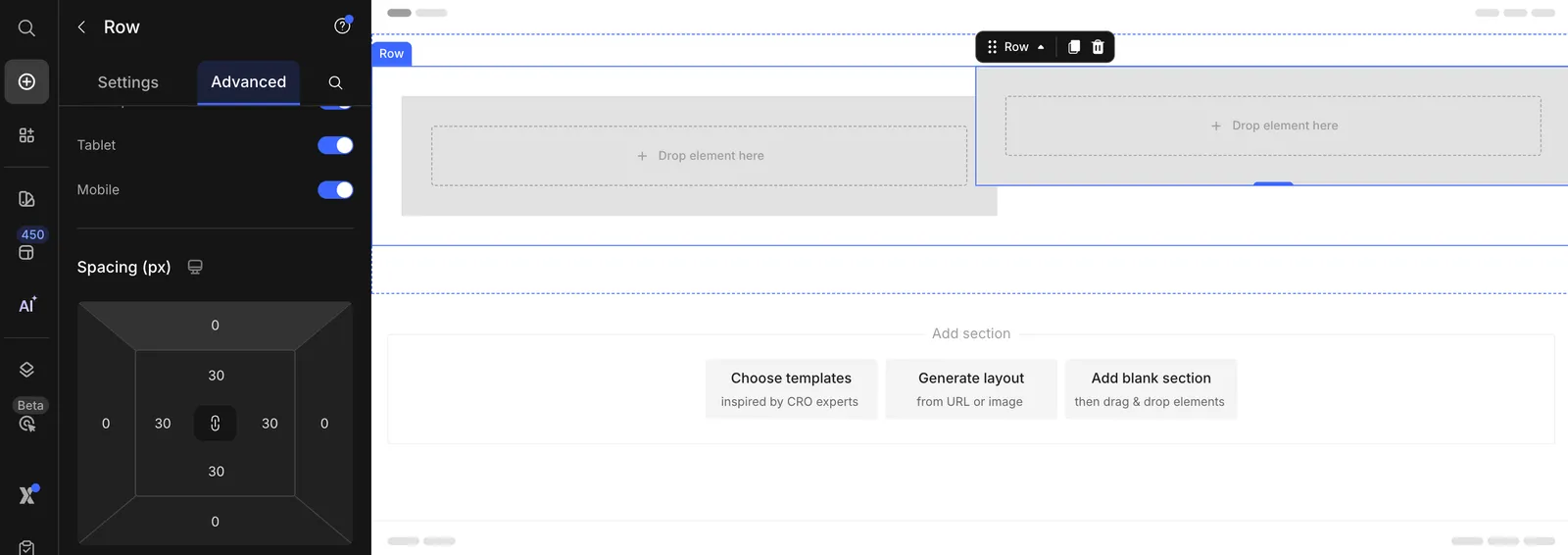The height and width of the screenshot is (555, 1568).
Task: Edit the right padding value 30
Action: 269,424
